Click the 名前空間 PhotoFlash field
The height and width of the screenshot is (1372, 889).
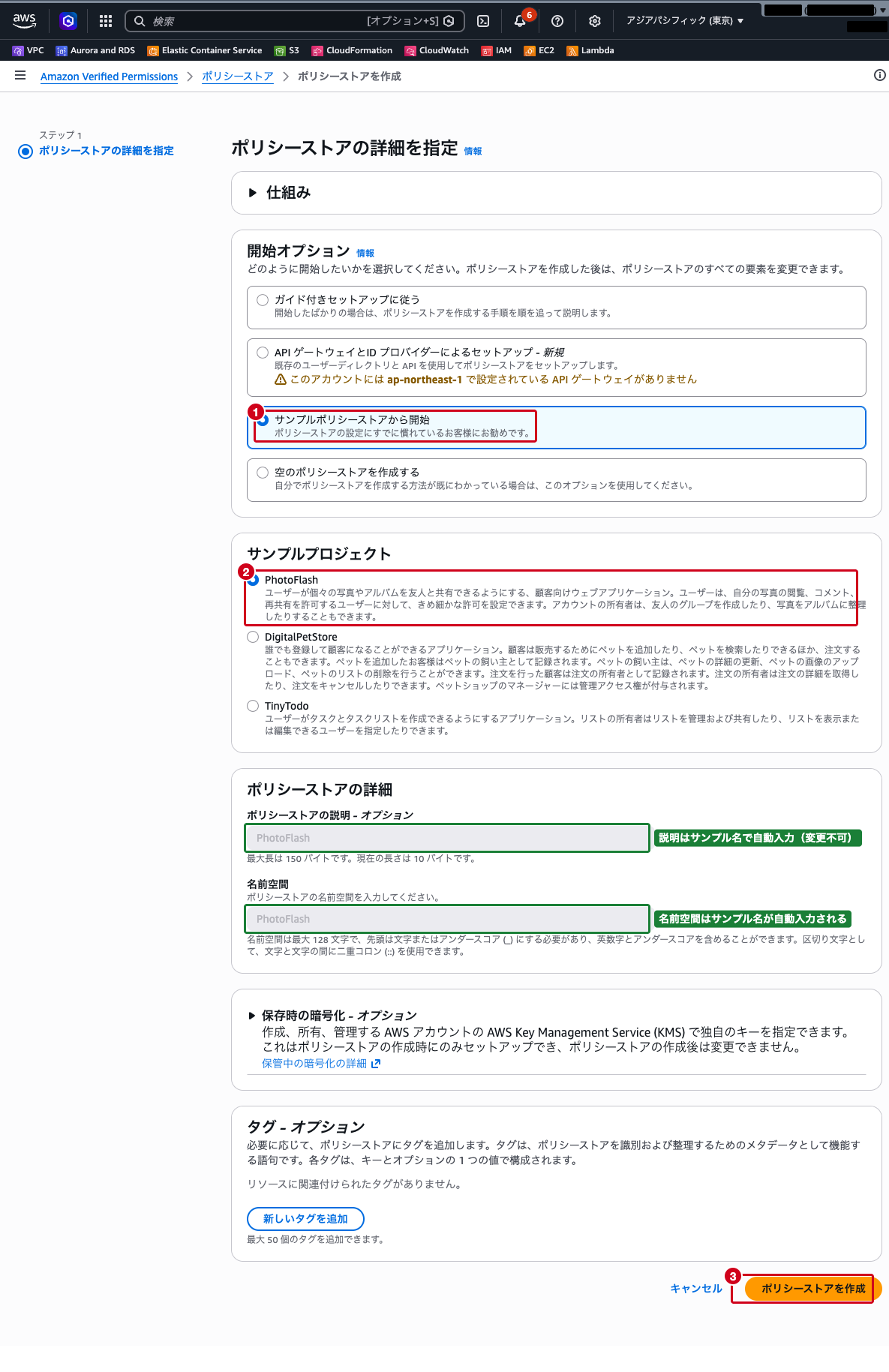[x=447, y=919]
